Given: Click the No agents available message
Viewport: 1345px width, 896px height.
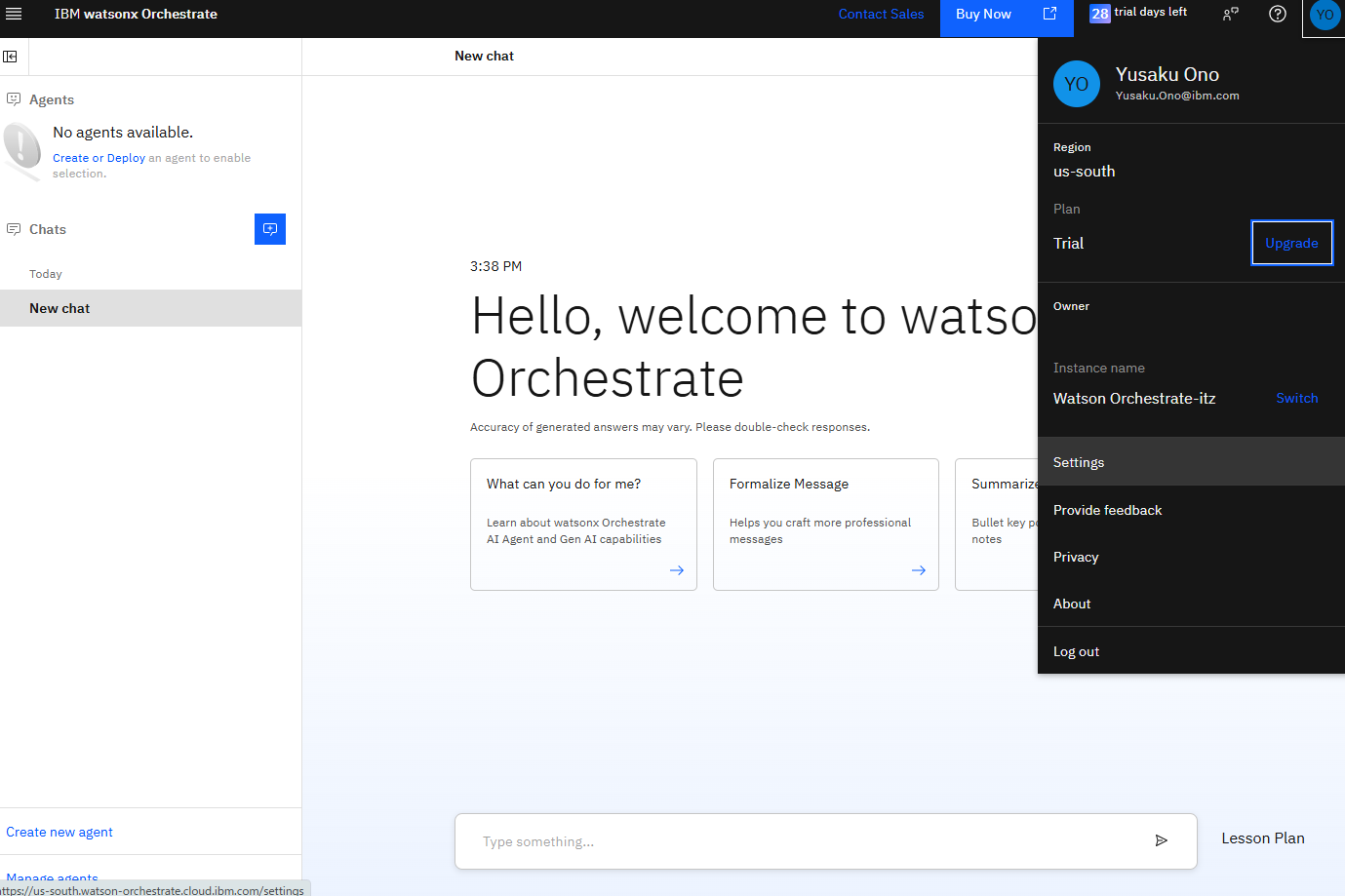Looking at the screenshot, I should click(x=123, y=132).
